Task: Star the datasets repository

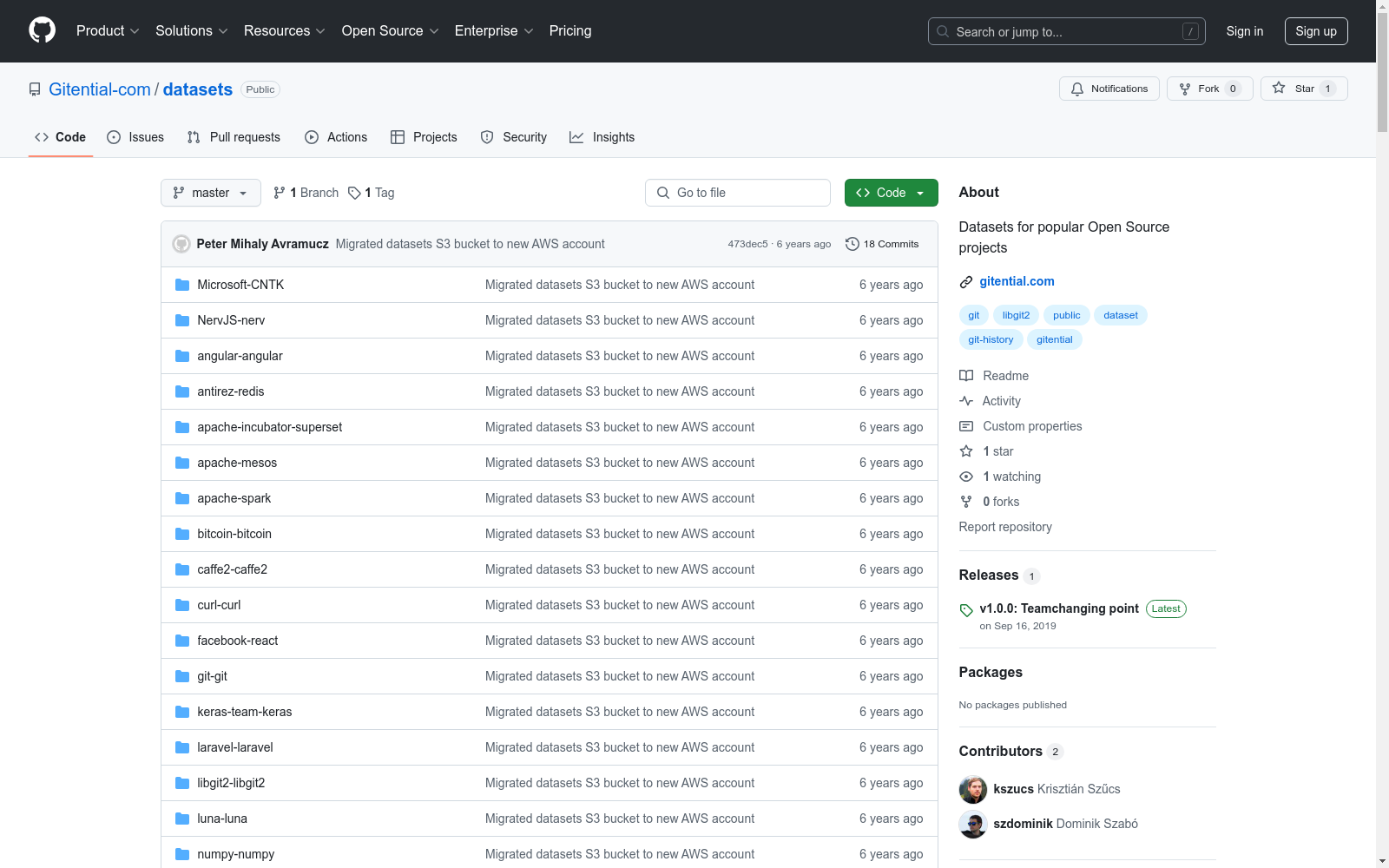Action: [1304, 89]
